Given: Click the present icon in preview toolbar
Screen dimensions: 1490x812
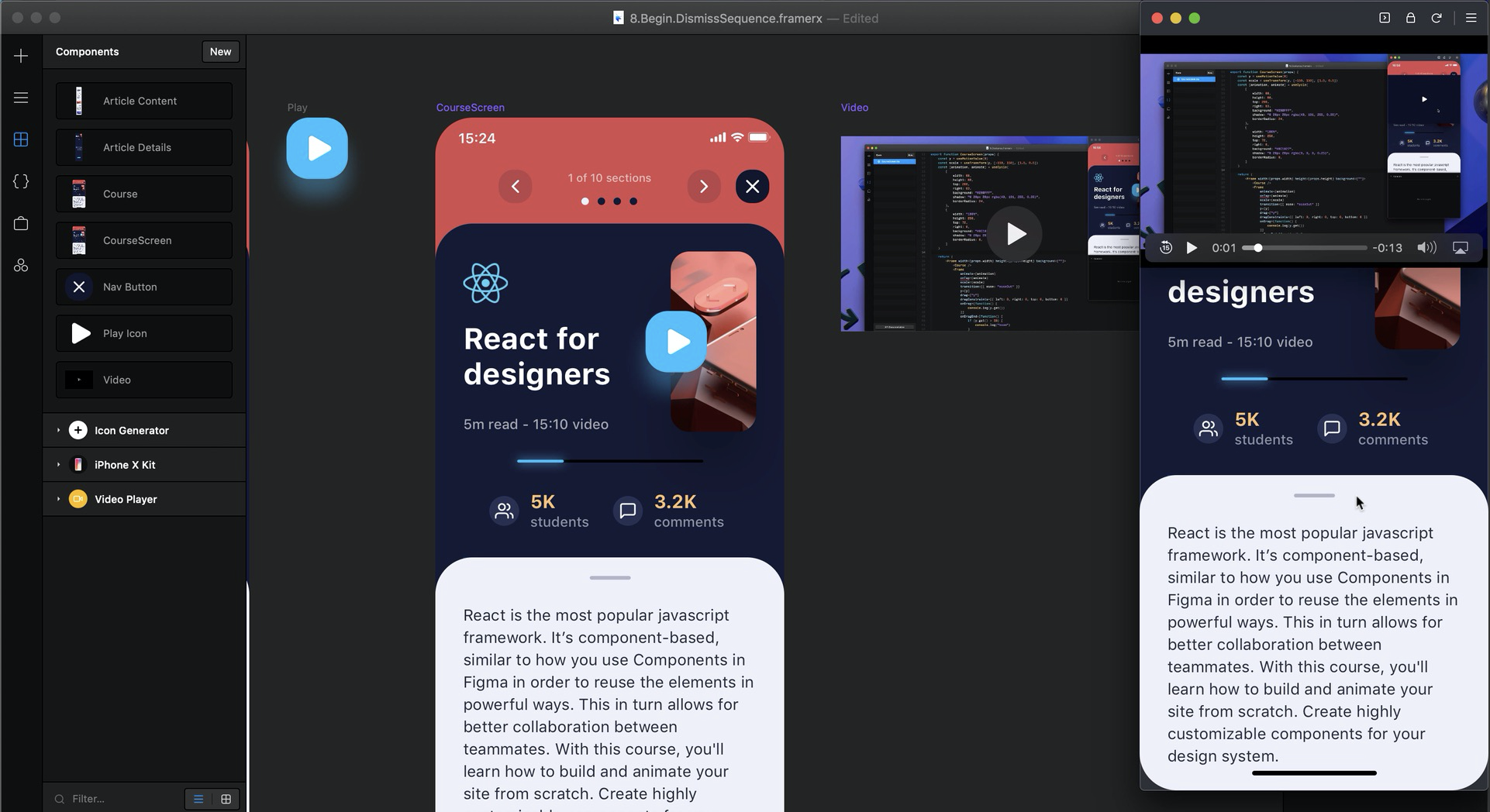Looking at the screenshot, I should pyautogui.click(x=1385, y=18).
